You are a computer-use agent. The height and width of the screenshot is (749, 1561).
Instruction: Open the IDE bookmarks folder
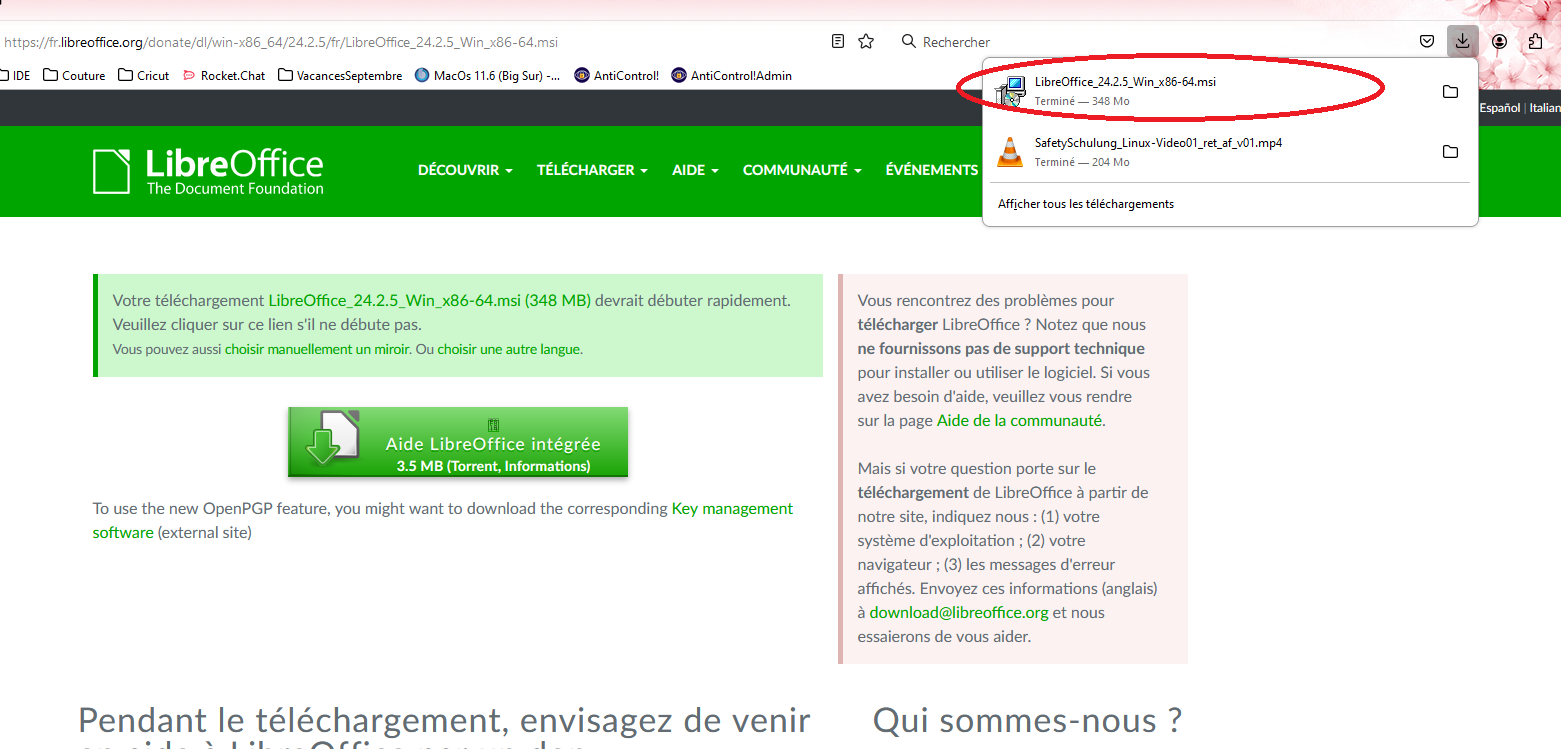pos(15,75)
